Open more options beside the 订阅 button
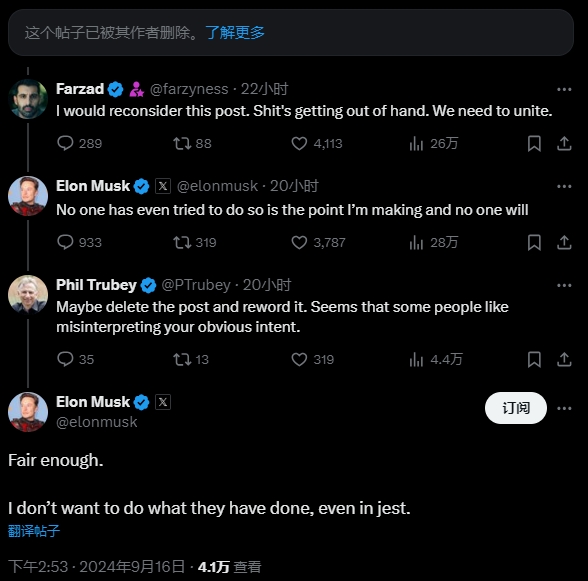 coord(564,408)
